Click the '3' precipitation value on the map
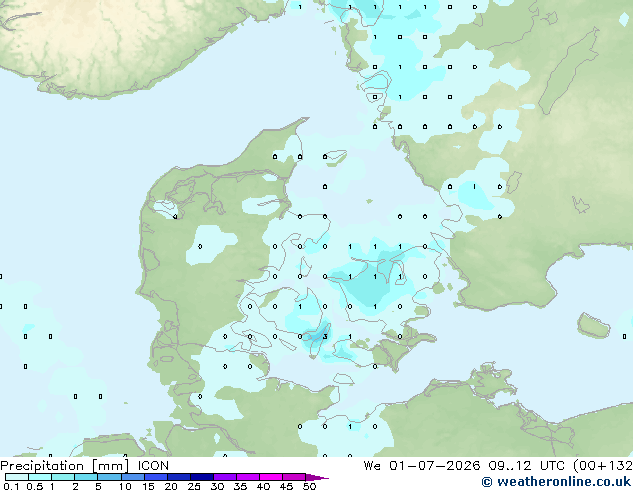634x490 pixels. tap(325, 336)
